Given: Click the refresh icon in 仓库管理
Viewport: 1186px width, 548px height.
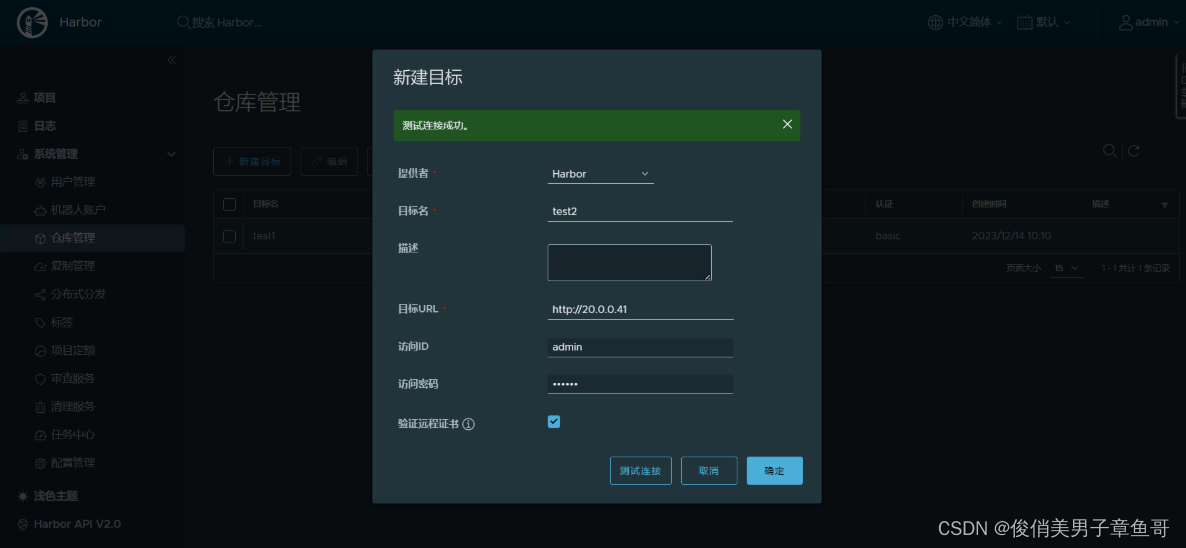Looking at the screenshot, I should tap(1133, 150).
